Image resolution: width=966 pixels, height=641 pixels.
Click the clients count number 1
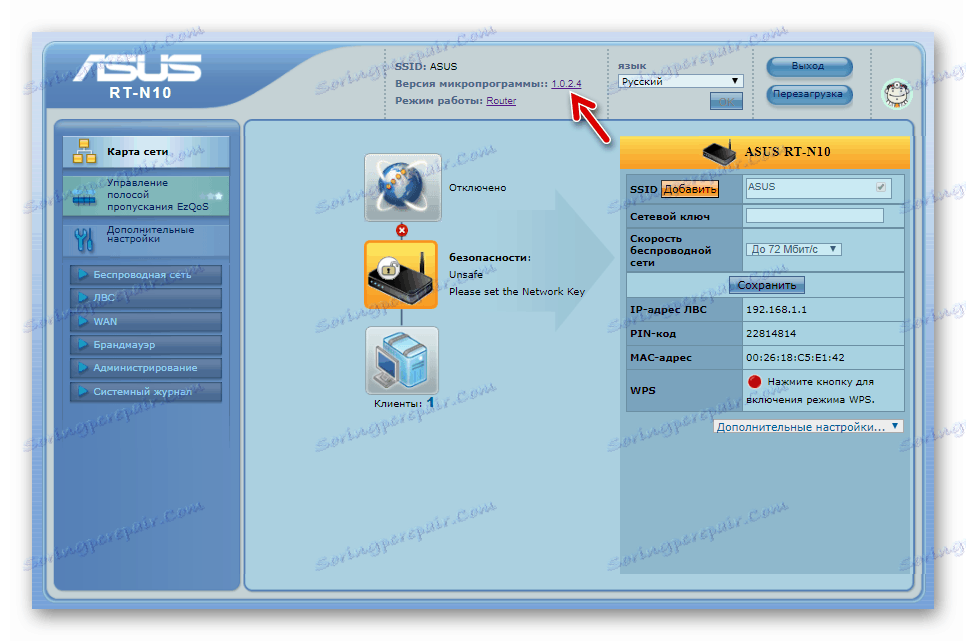coord(430,402)
